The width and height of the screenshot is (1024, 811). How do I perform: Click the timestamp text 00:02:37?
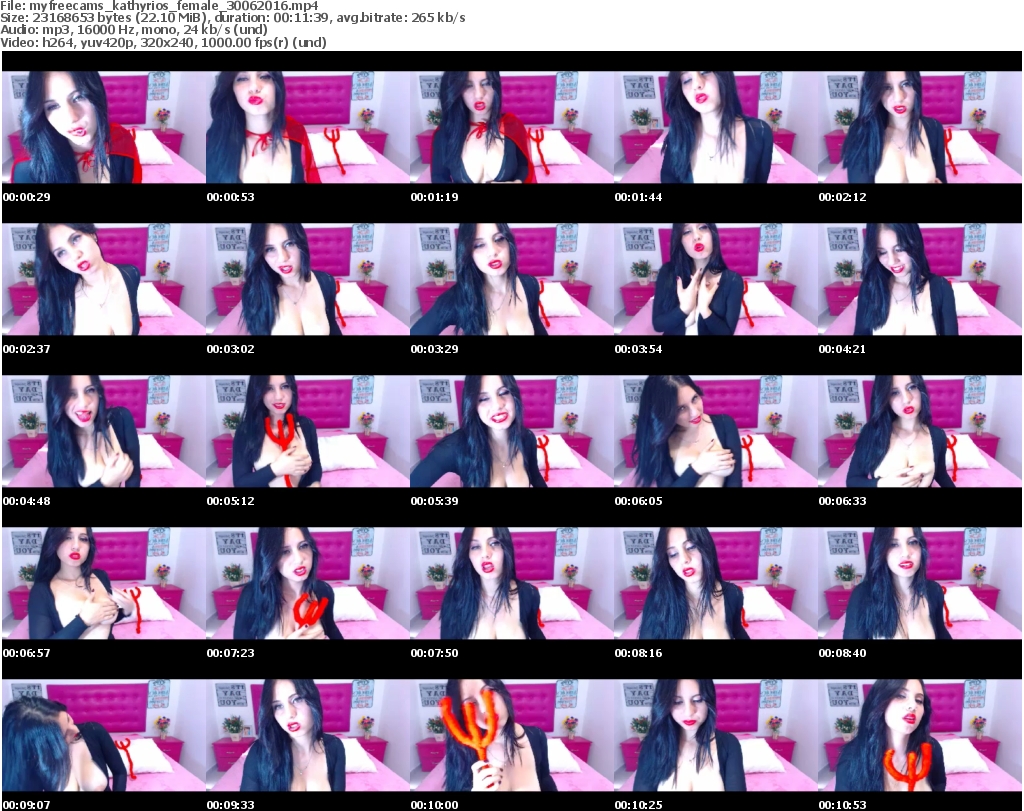(x=27, y=349)
